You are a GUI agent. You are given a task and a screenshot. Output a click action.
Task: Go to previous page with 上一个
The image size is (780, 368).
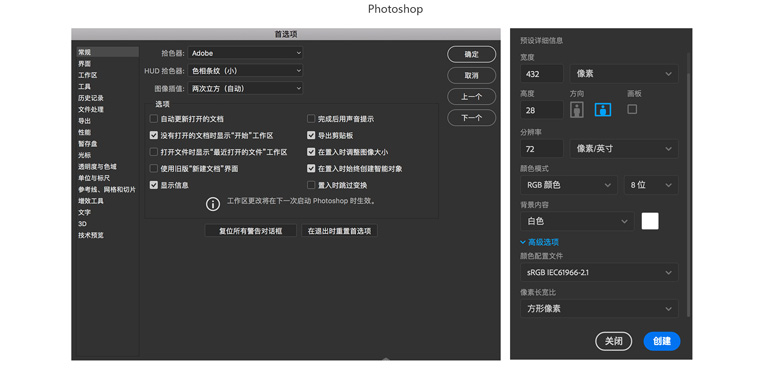472,97
